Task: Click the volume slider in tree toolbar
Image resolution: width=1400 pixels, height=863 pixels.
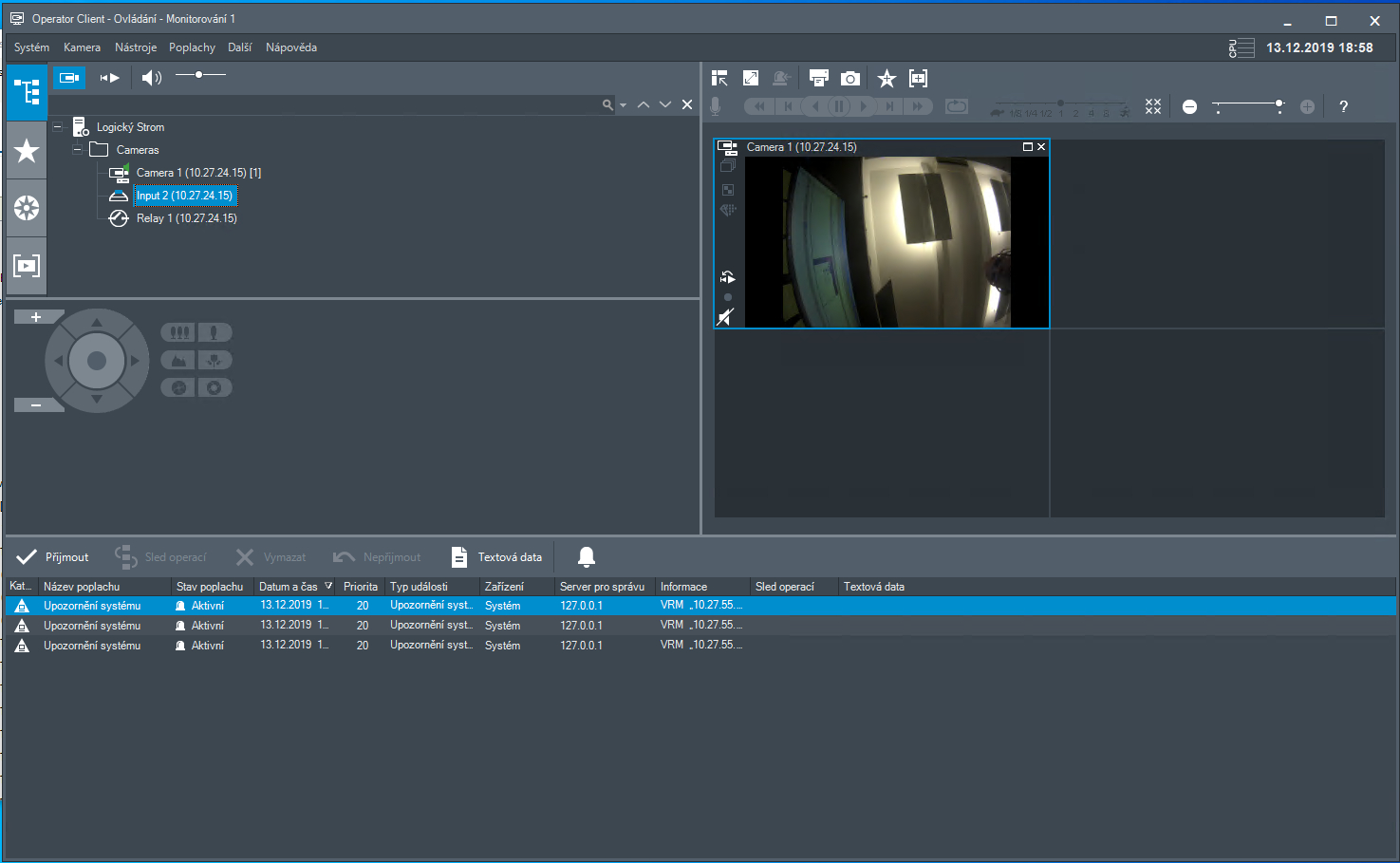Action: (200, 74)
